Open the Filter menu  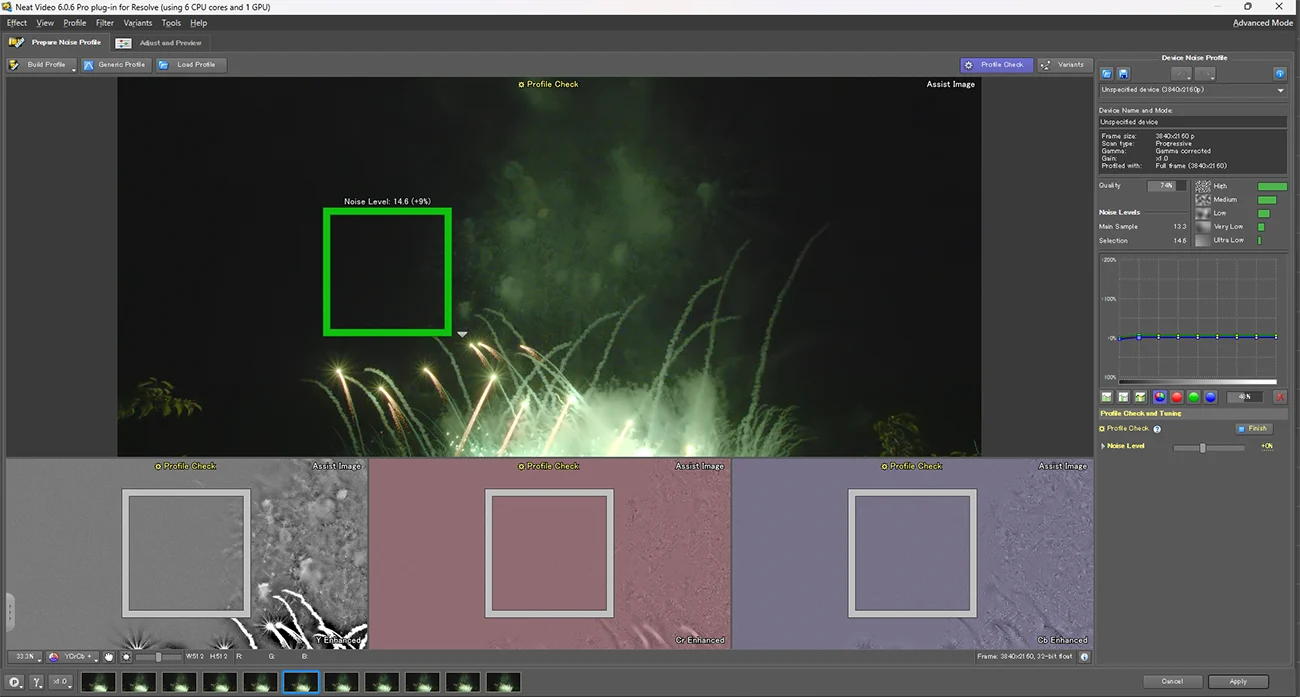coord(105,23)
